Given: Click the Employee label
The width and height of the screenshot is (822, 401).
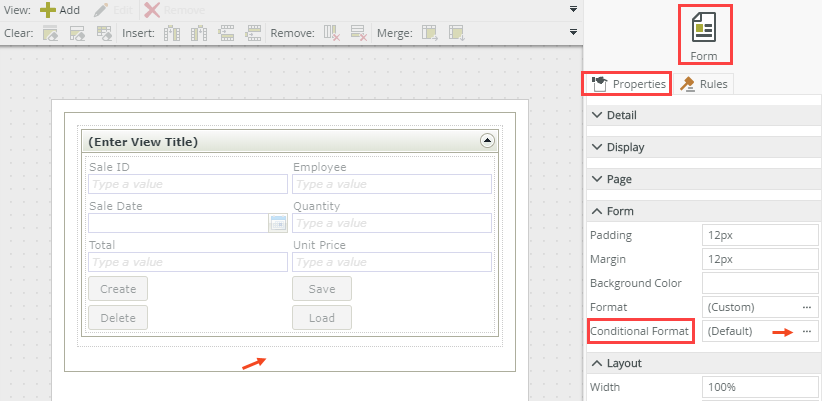Looking at the screenshot, I should point(320,167).
